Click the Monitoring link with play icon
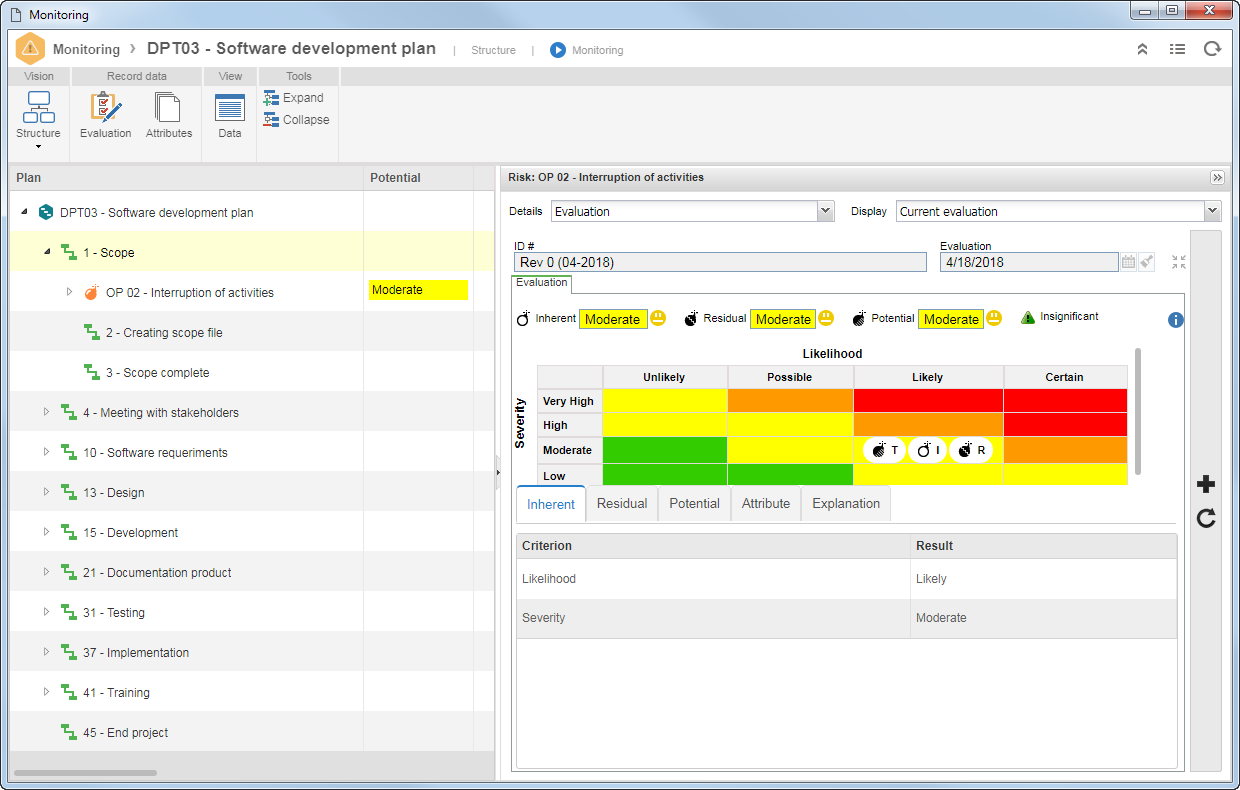 point(587,50)
